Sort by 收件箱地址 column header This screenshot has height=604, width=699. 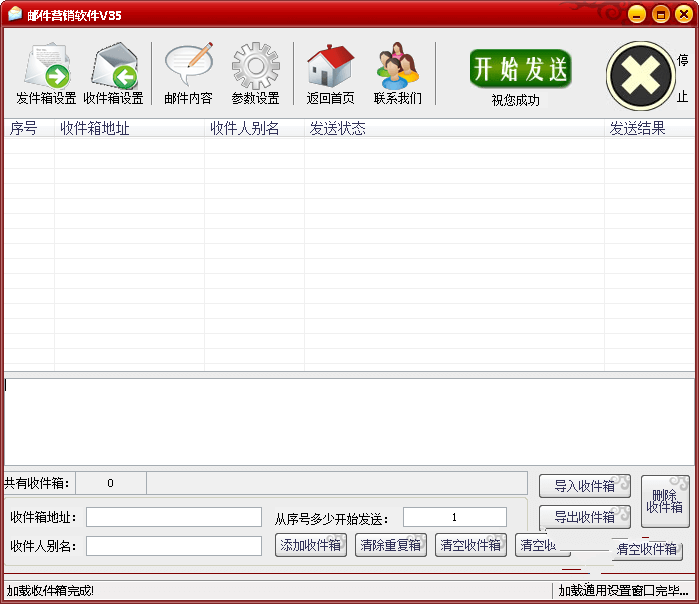[x=129, y=128]
